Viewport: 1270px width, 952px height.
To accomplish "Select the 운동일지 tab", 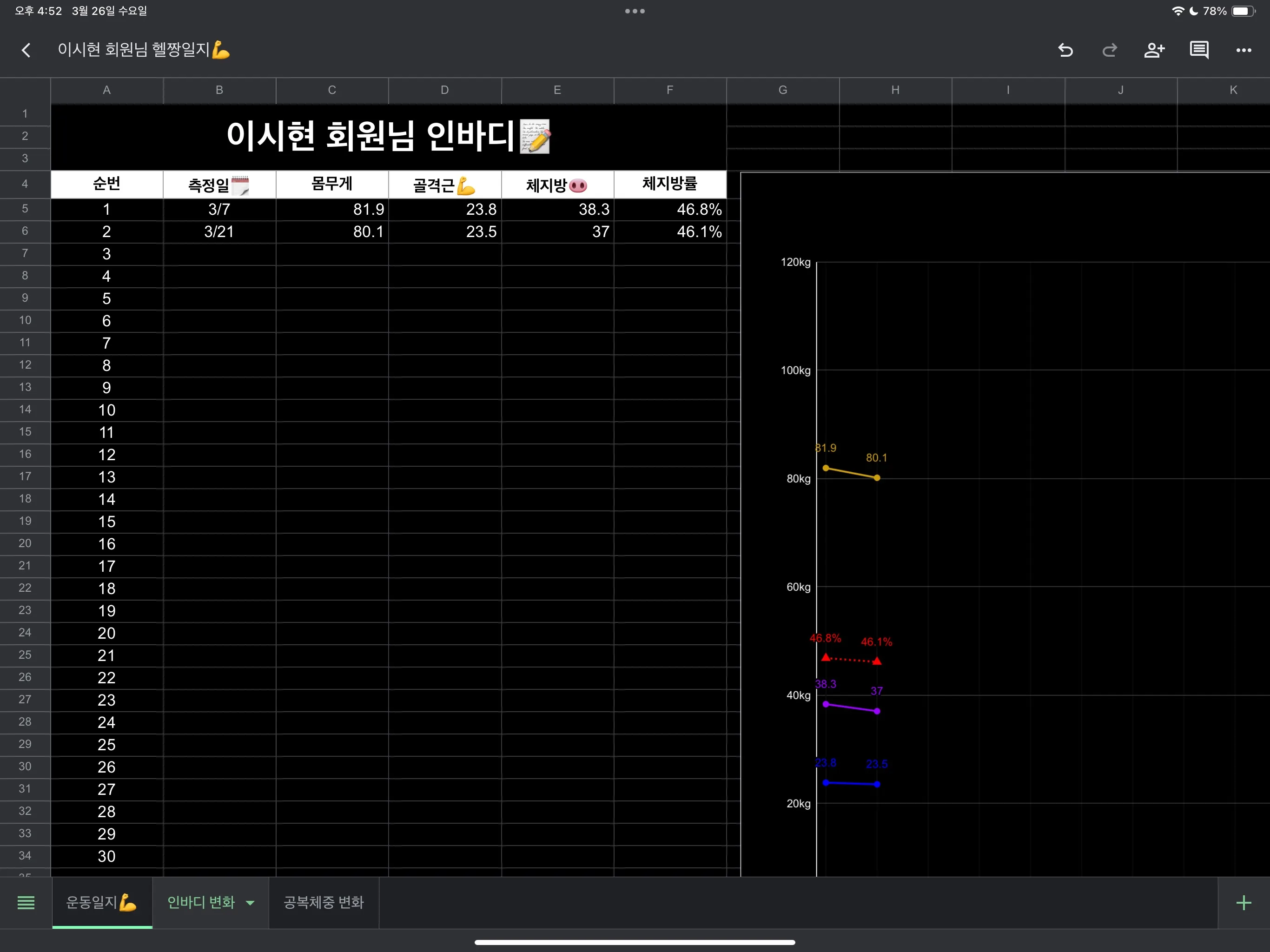I will 102,903.
